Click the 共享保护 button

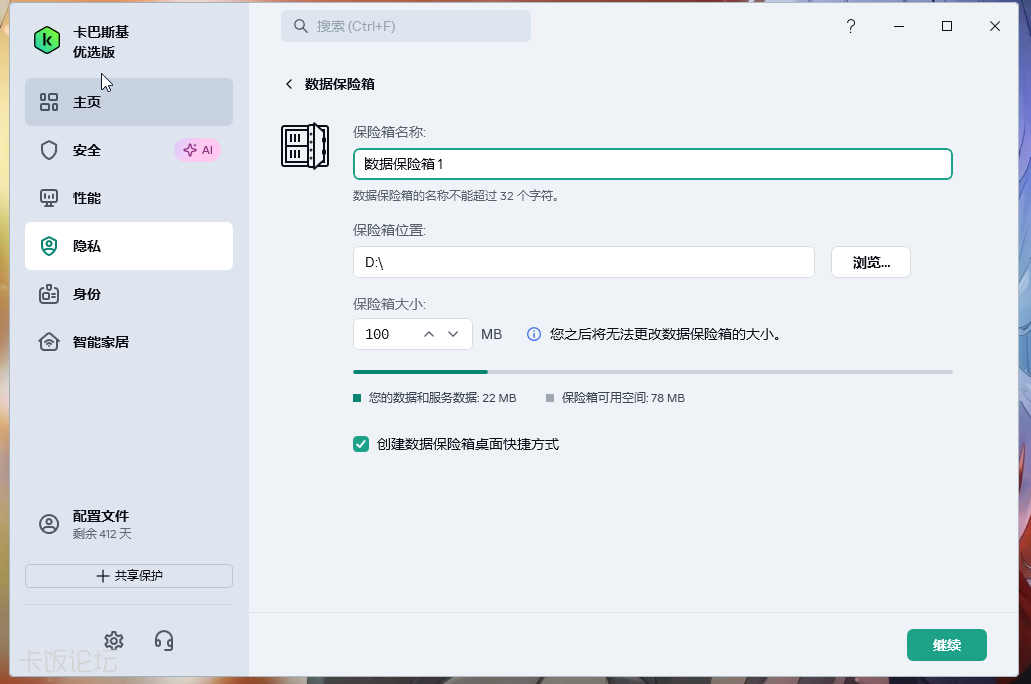tap(129, 576)
